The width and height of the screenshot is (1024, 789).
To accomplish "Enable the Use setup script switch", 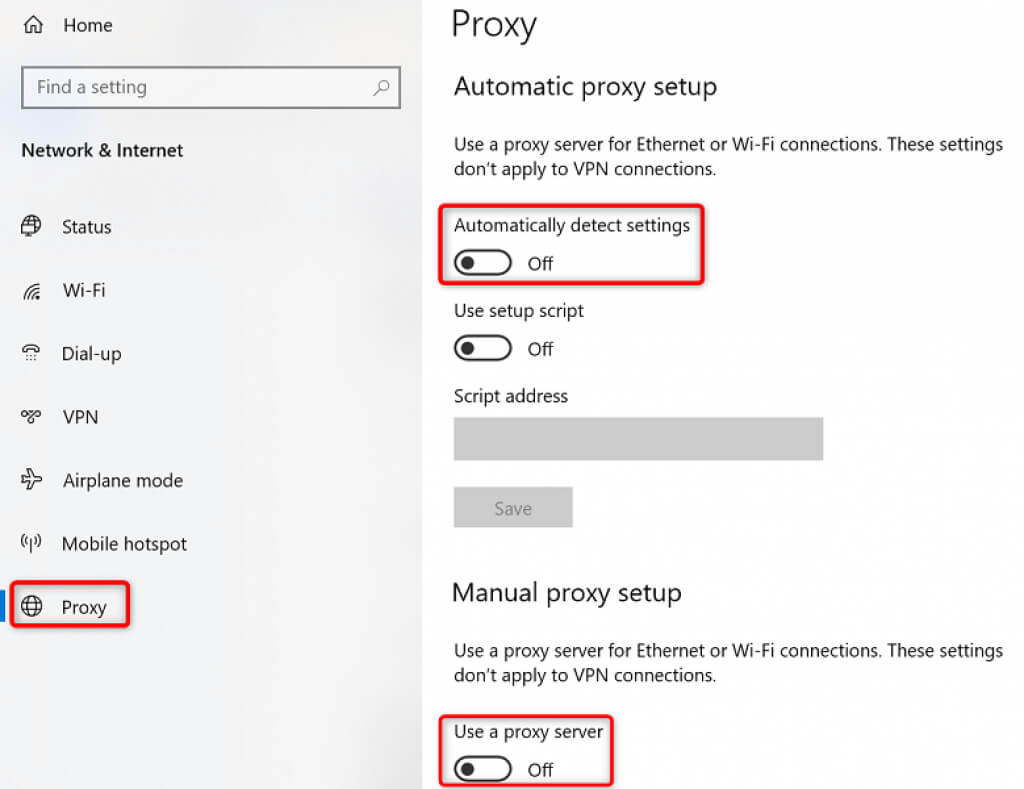I will click(482, 349).
